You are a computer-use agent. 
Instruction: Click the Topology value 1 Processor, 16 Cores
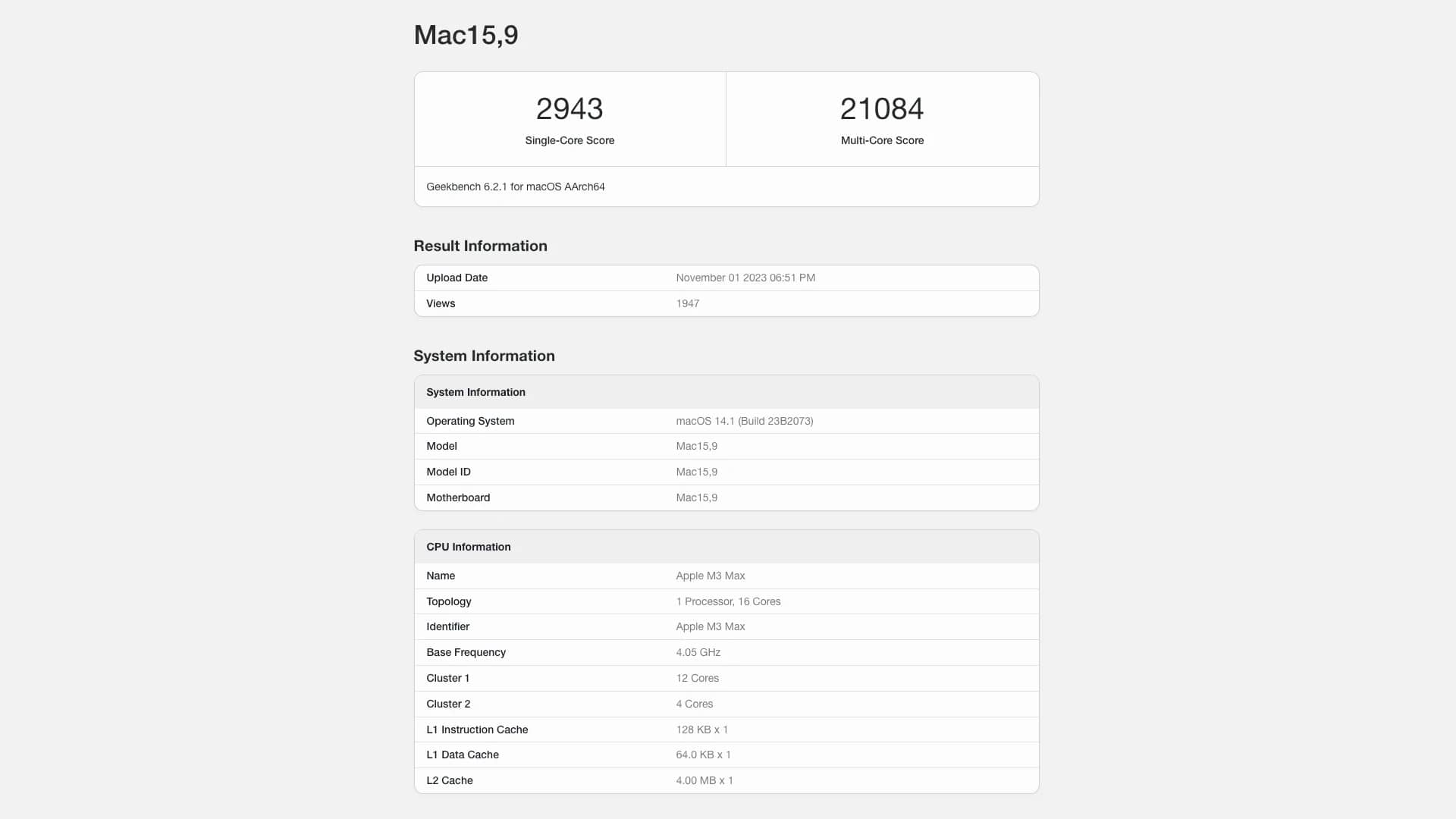coord(728,601)
